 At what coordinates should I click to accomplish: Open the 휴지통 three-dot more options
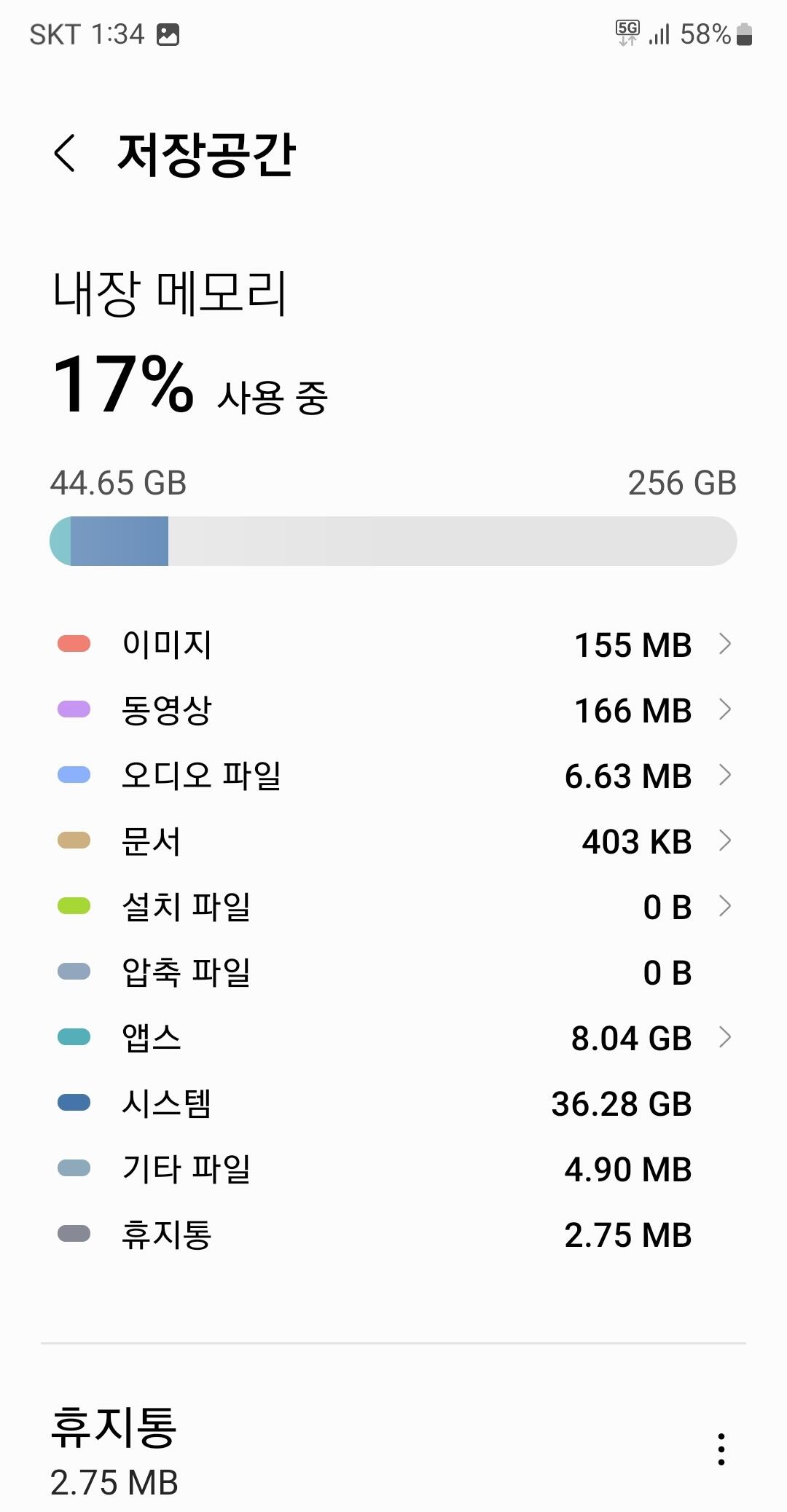[721, 1449]
